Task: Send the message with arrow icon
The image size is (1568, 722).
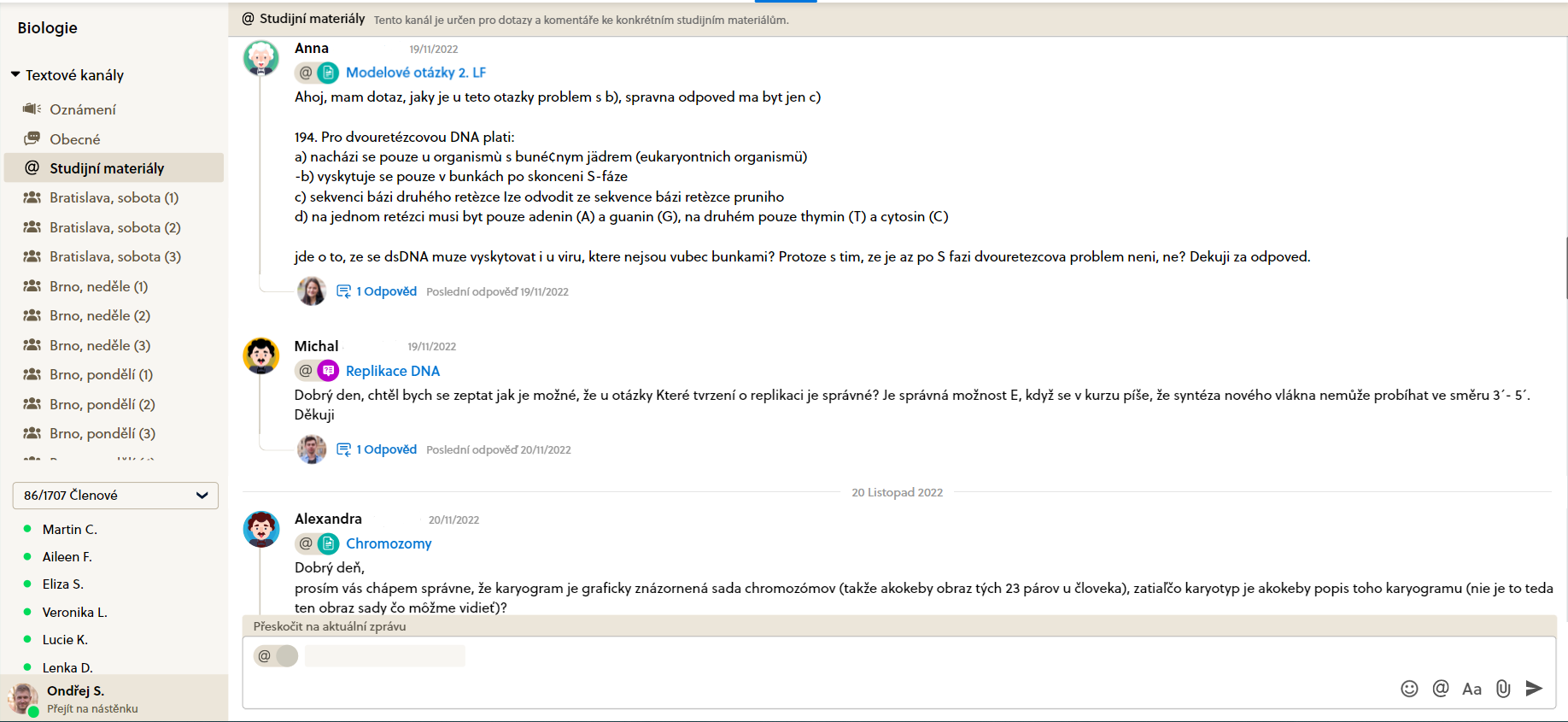Action: [x=1534, y=689]
